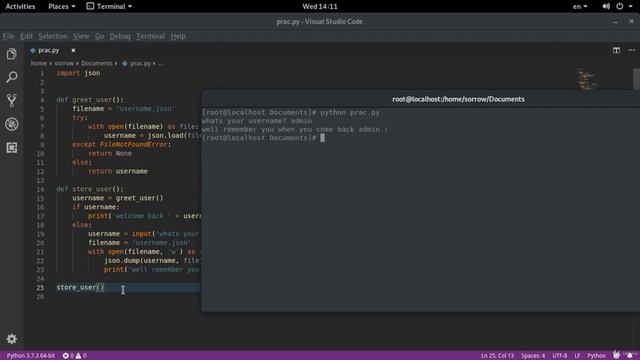Open the Manage gear at sidebar bottom
Screen dimensions: 640x360
pyautogui.click(x=11, y=339)
